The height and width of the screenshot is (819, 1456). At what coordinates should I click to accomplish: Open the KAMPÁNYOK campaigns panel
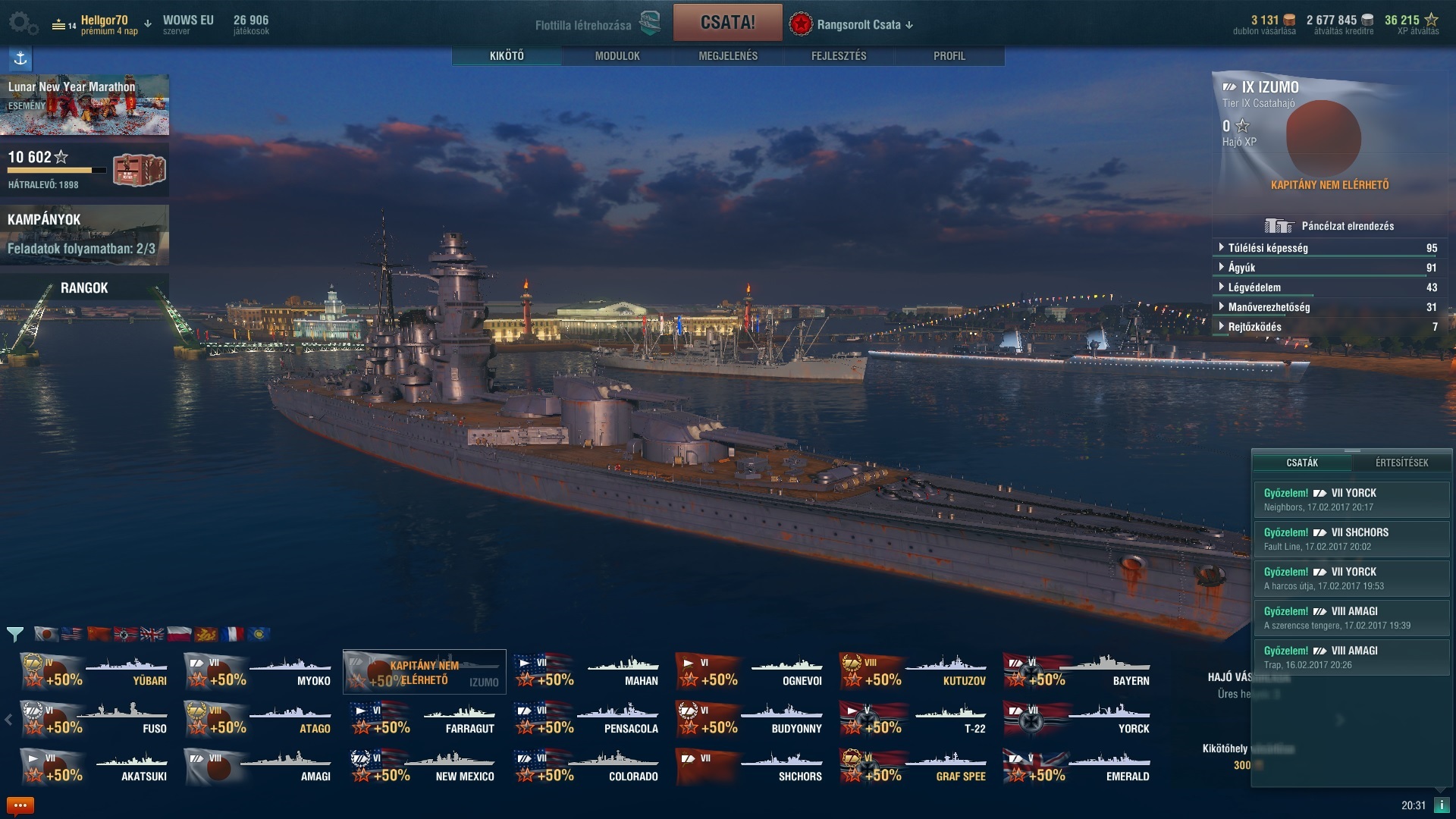click(84, 234)
